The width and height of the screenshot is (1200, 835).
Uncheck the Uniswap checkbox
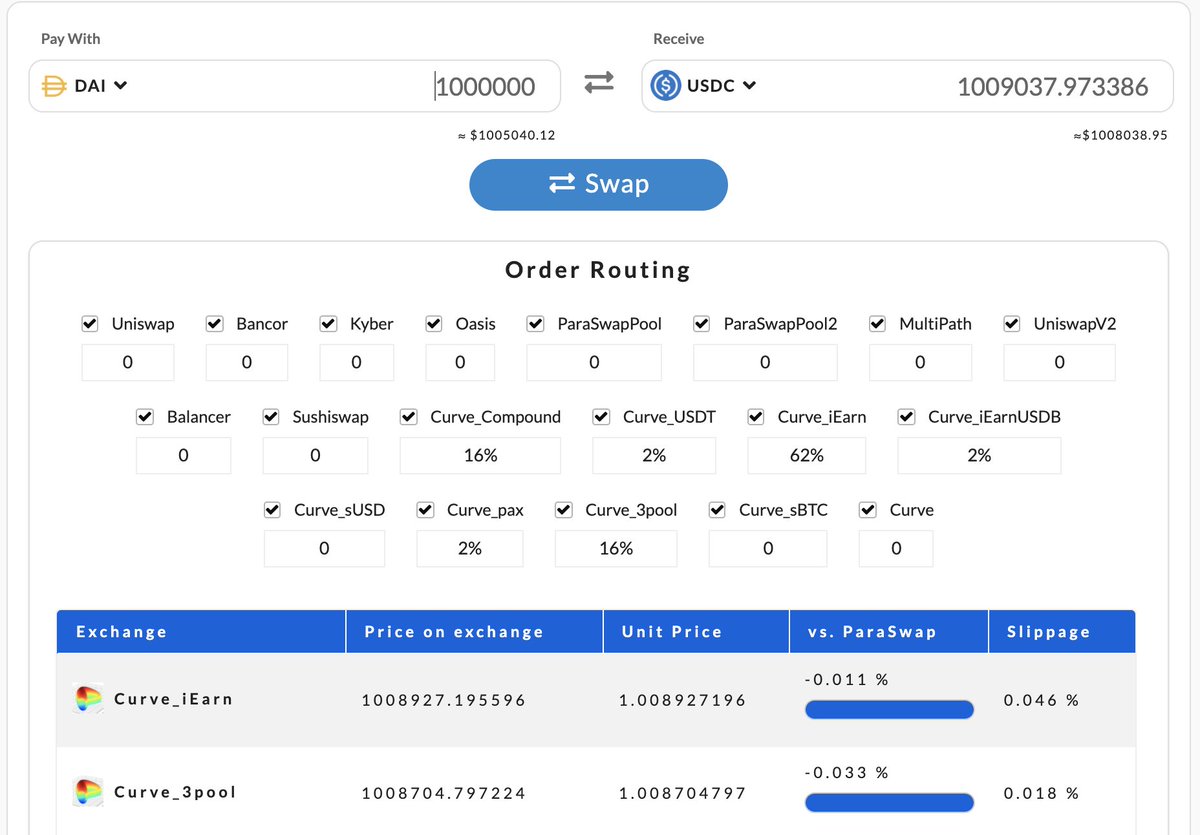tap(90, 324)
